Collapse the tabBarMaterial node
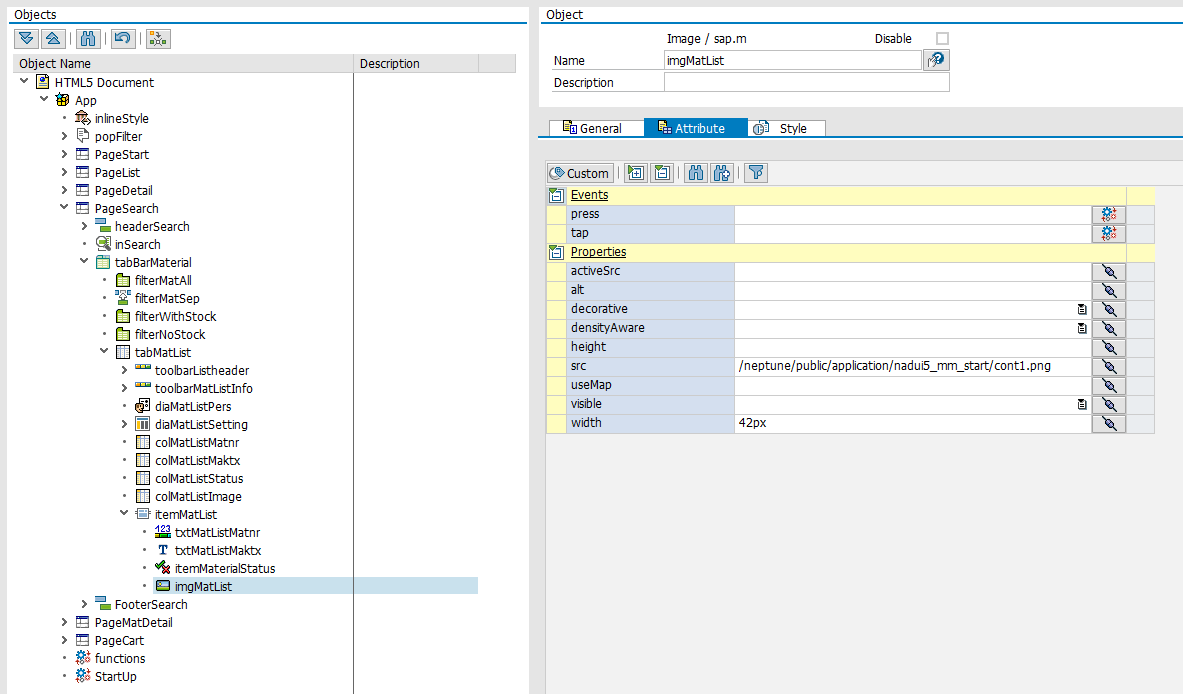This screenshot has height=694, width=1183. 85,262
